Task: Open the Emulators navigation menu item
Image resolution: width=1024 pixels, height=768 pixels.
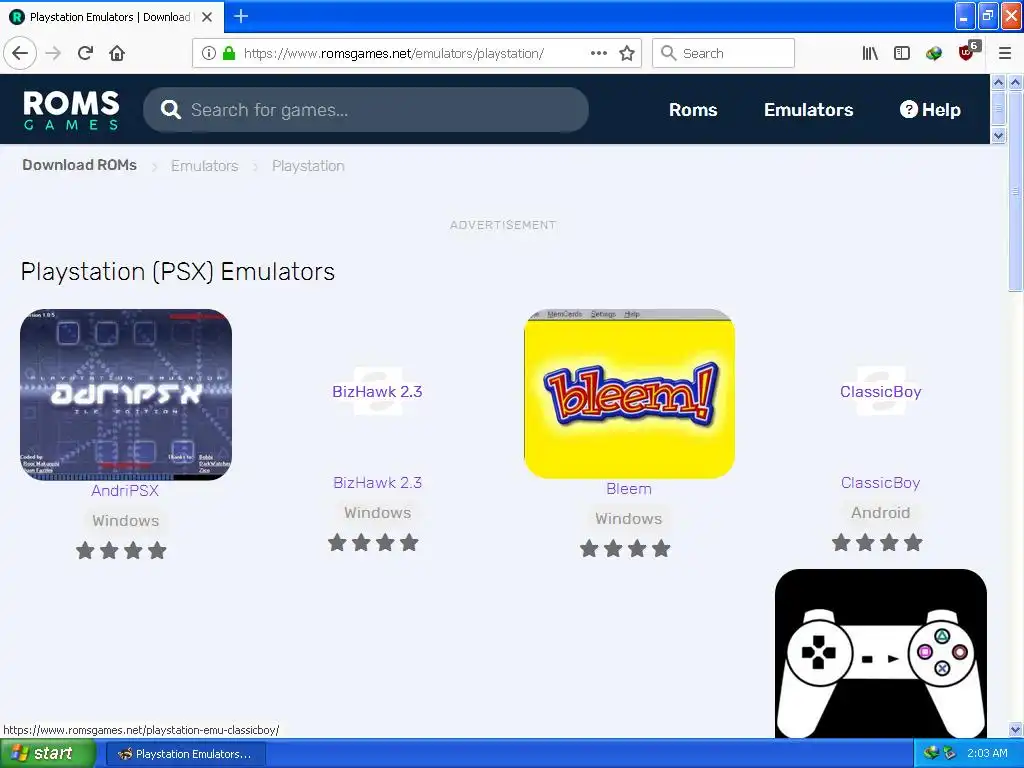Action: pyautogui.click(x=808, y=110)
